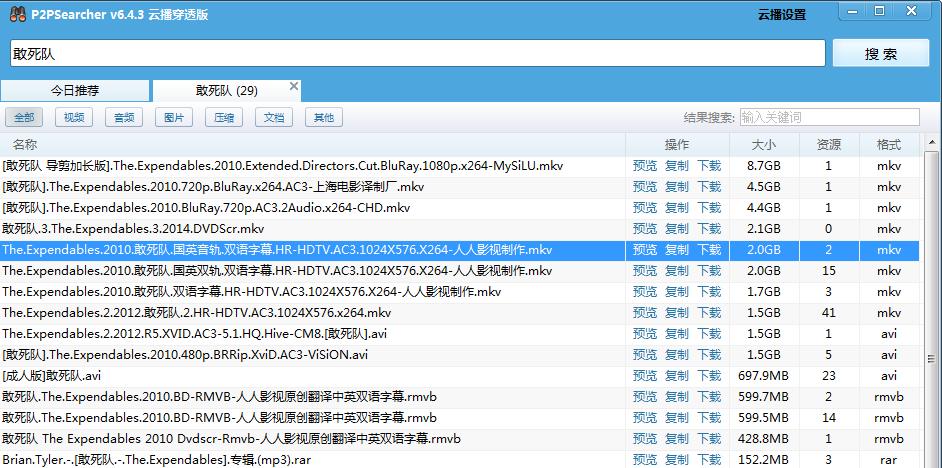Copy link for 上海电影译制厂 4.5GB file

coord(677,187)
